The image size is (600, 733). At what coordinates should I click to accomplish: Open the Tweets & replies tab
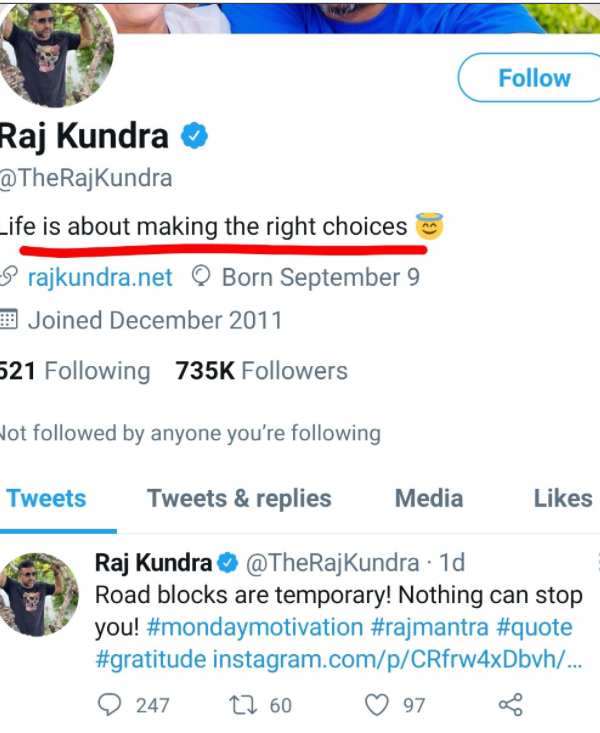pos(239,498)
